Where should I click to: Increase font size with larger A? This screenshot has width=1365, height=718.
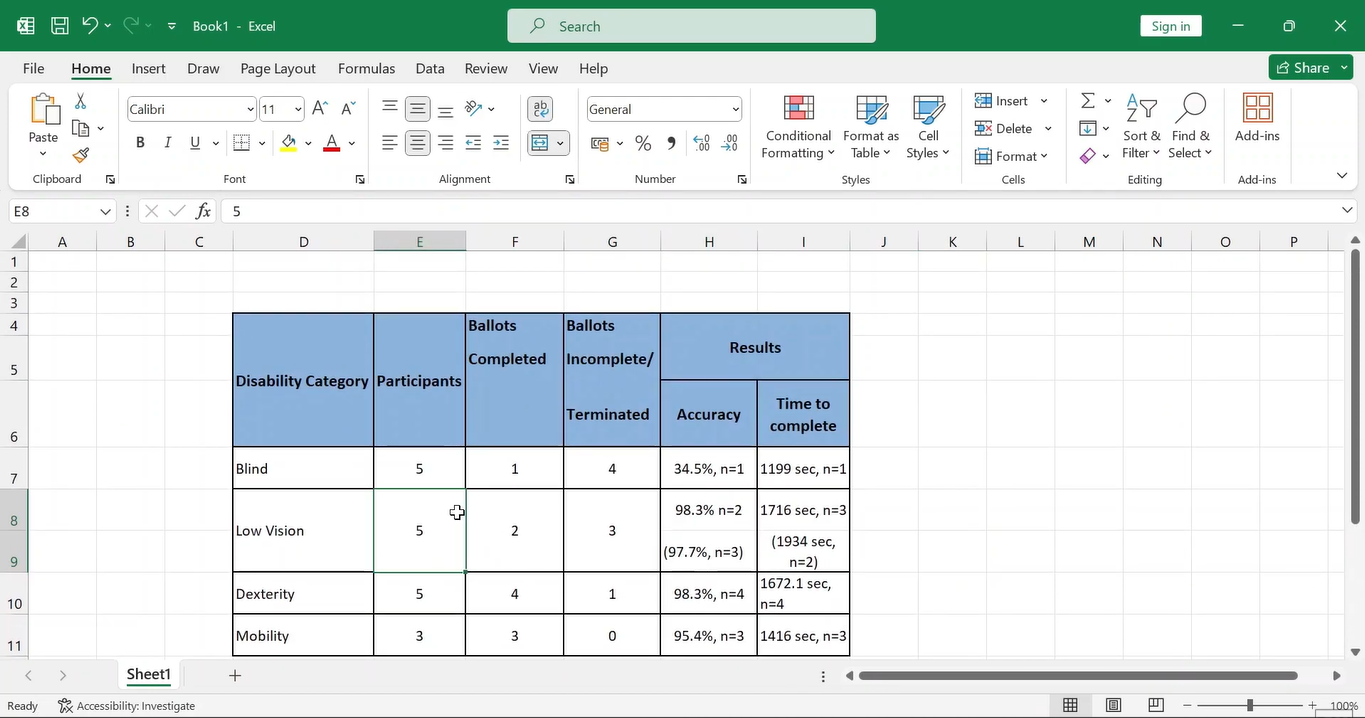pyautogui.click(x=320, y=109)
